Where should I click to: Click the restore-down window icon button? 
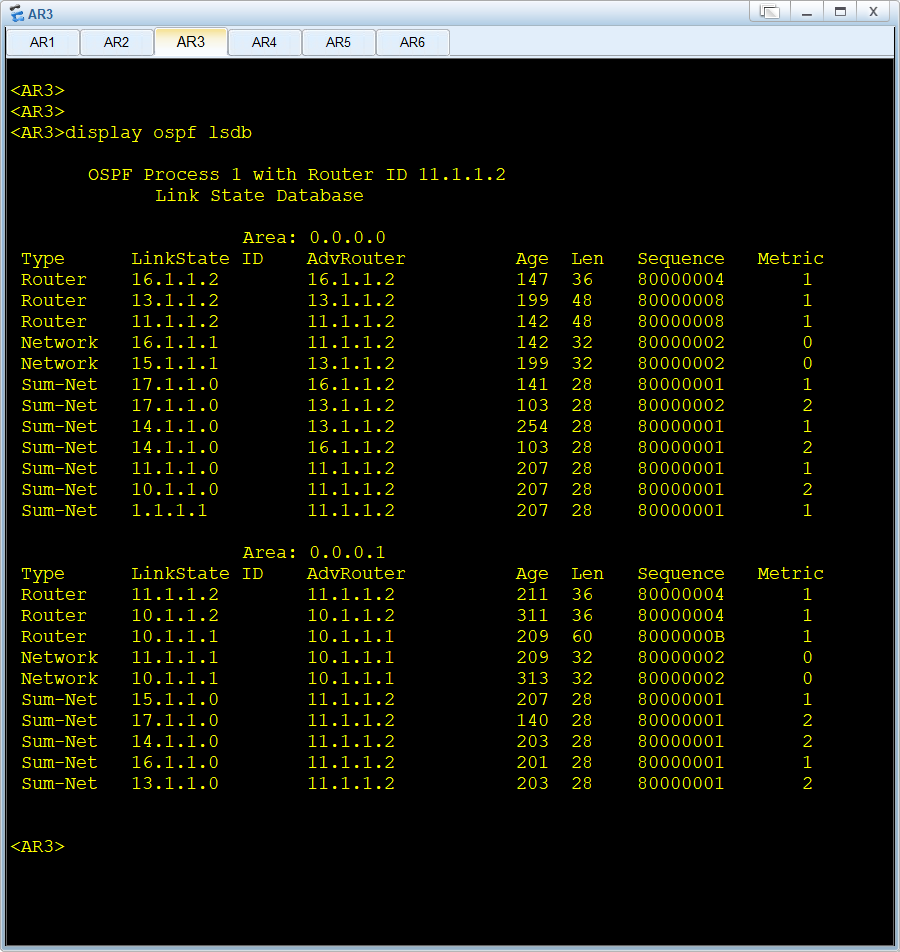tap(770, 12)
